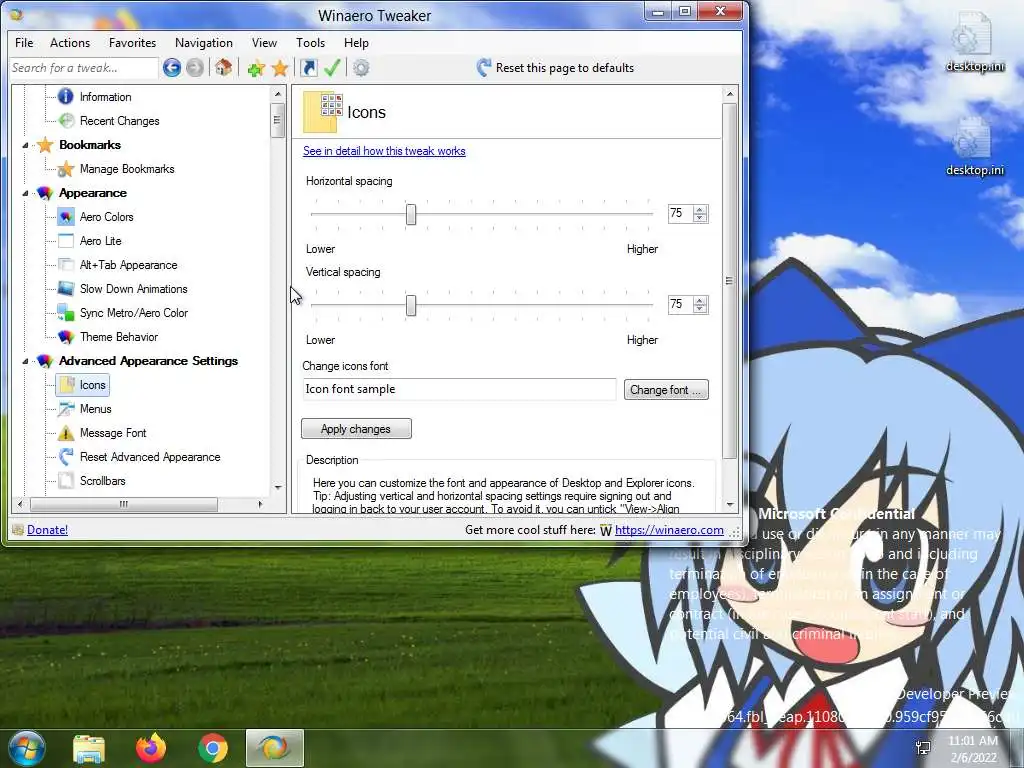1024x768 pixels.
Task: Click the Aero Colors icon
Action: tap(66, 217)
